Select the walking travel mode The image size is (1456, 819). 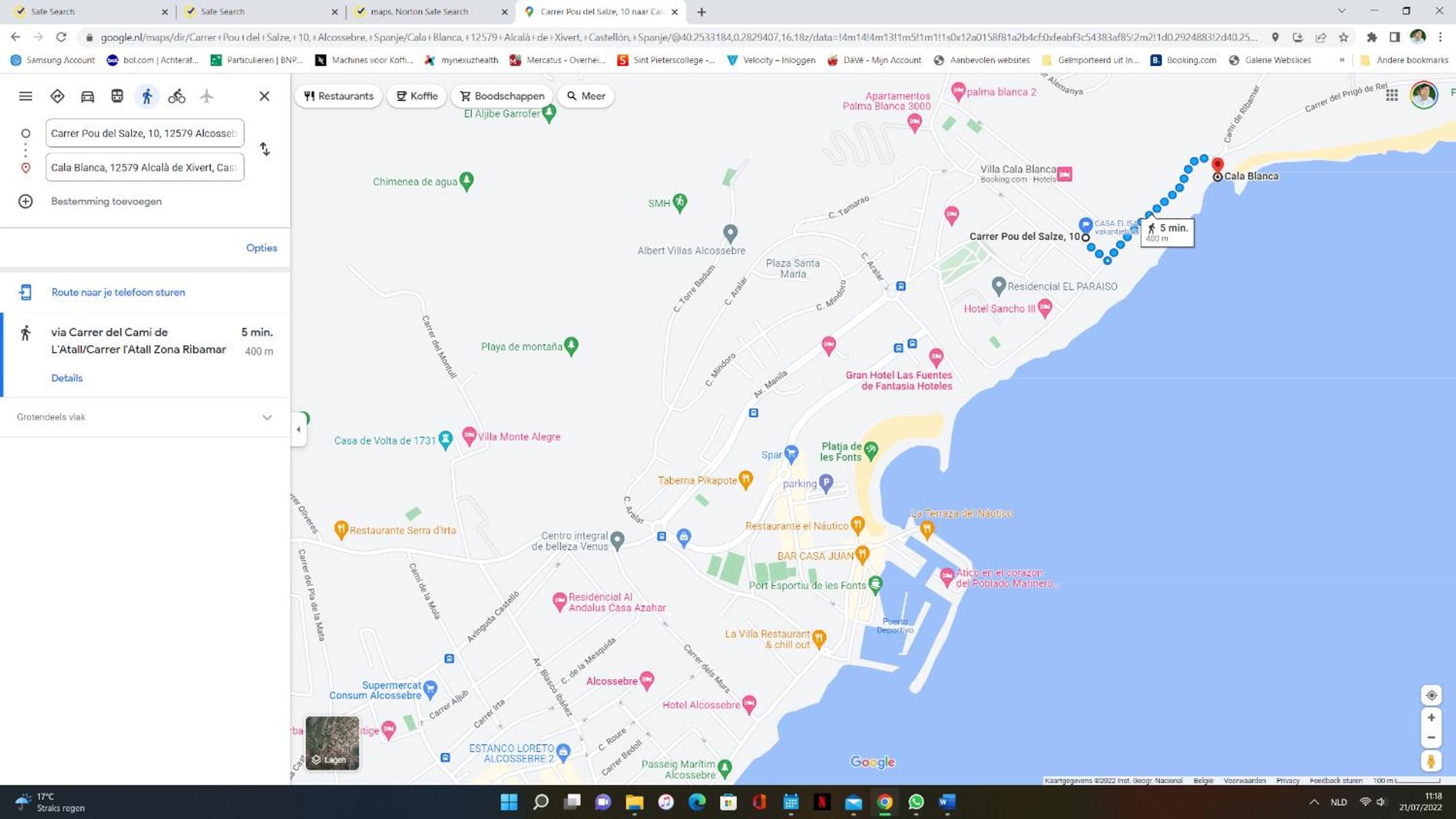tap(147, 96)
